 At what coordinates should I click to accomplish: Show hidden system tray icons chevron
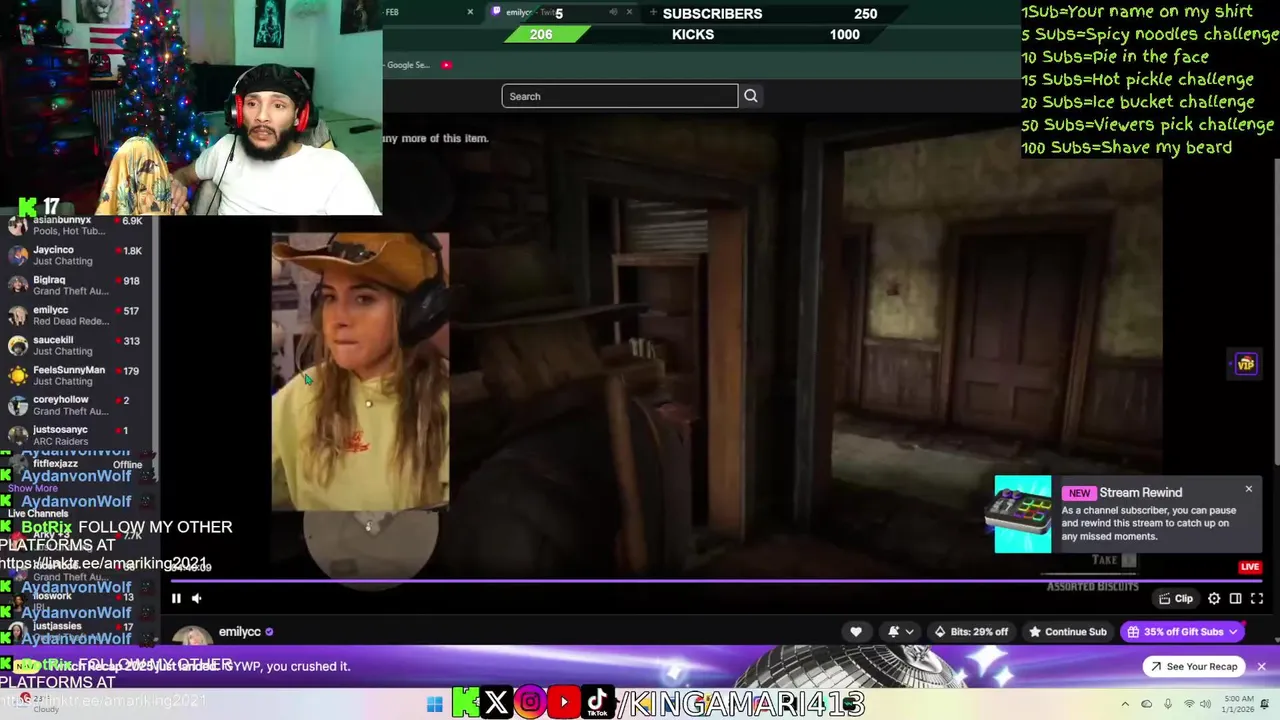[x=1125, y=704]
